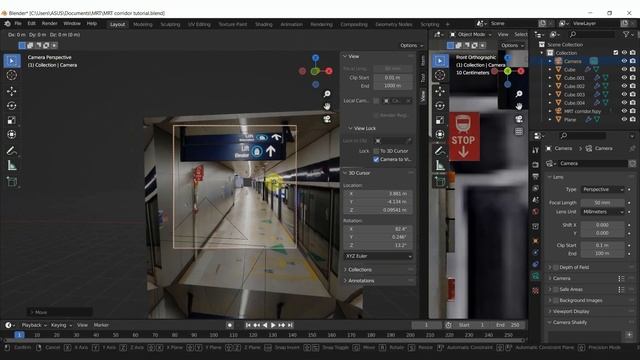
Task: Click the Blender logo menu icon
Action: coord(7,24)
